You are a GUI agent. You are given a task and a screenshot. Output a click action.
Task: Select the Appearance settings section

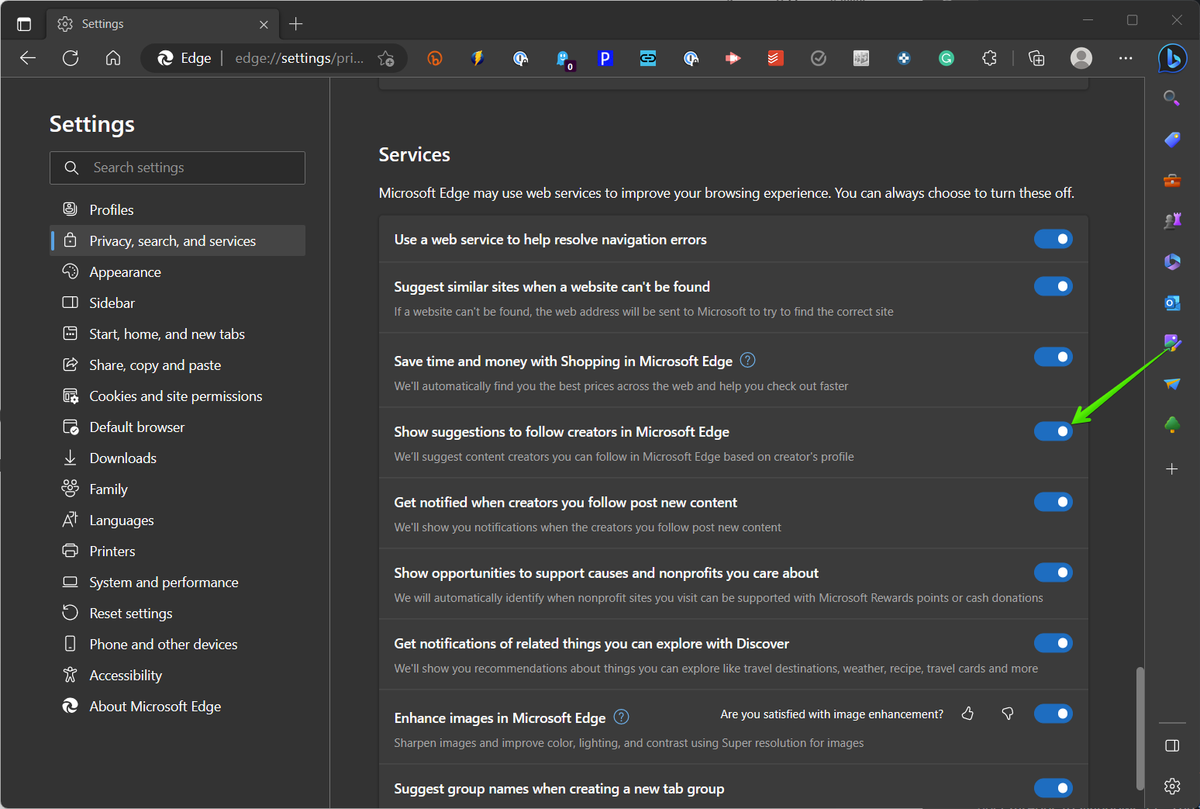pos(123,271)
